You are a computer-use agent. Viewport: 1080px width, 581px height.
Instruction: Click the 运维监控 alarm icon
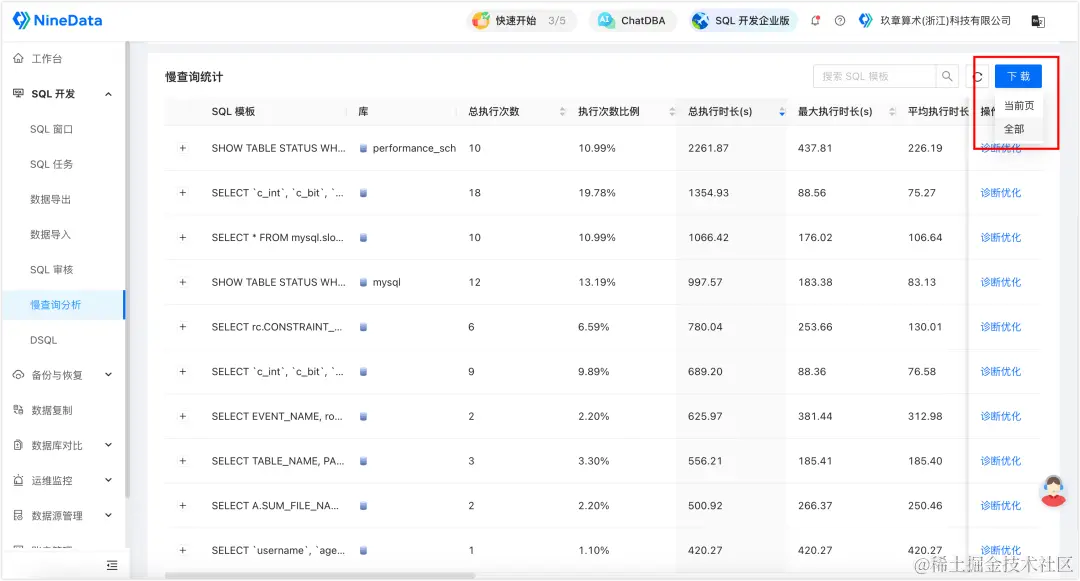19,480
